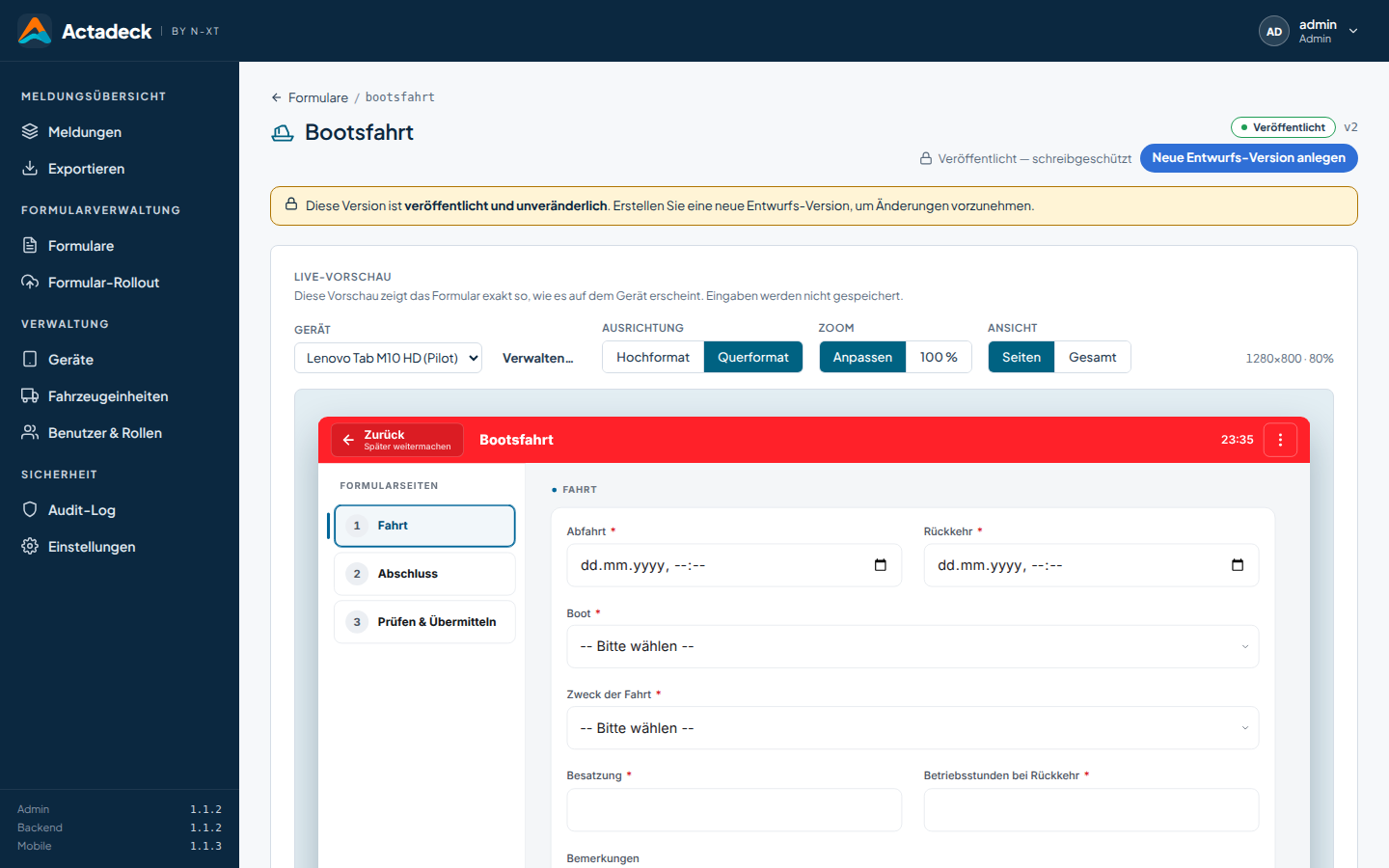Expand the Zweck der Fahrt dropdown
1389x868 pixels.
(912, 728)
